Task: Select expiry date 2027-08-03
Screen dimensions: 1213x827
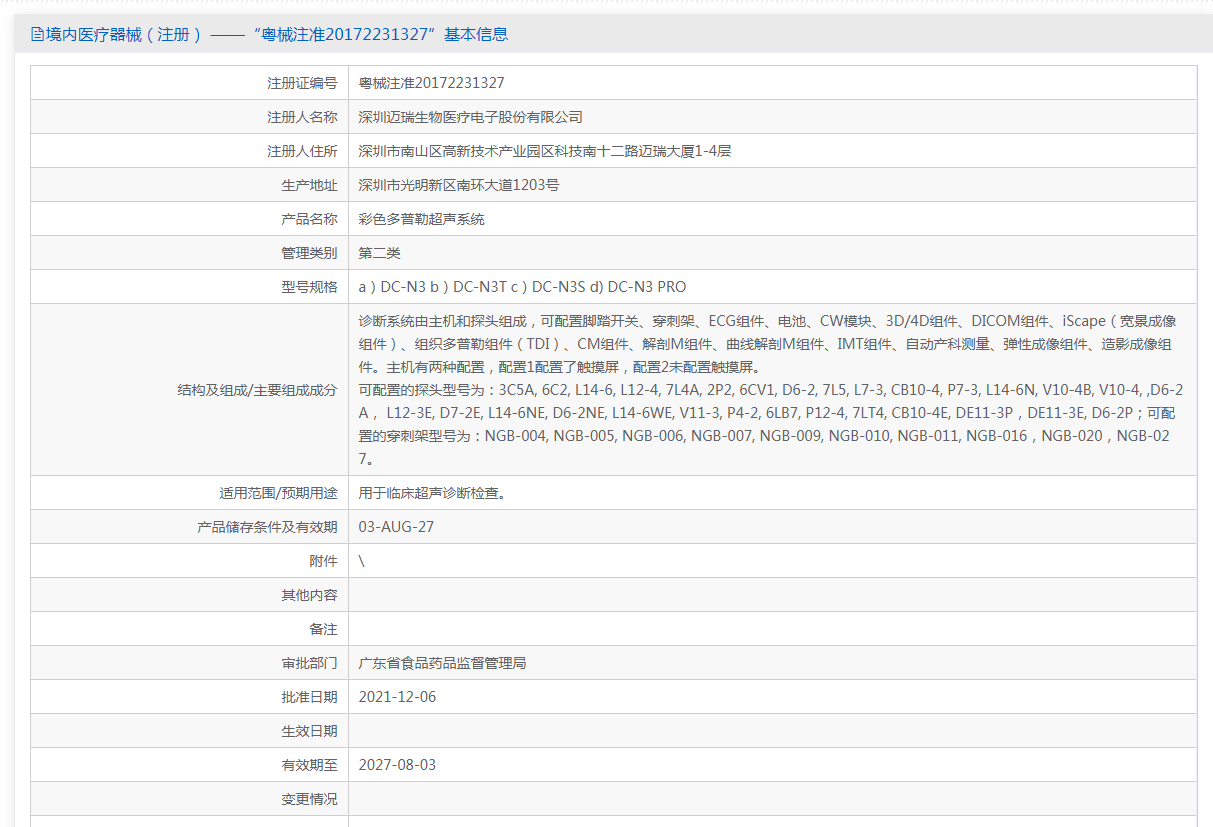Action: pos(398,765)
